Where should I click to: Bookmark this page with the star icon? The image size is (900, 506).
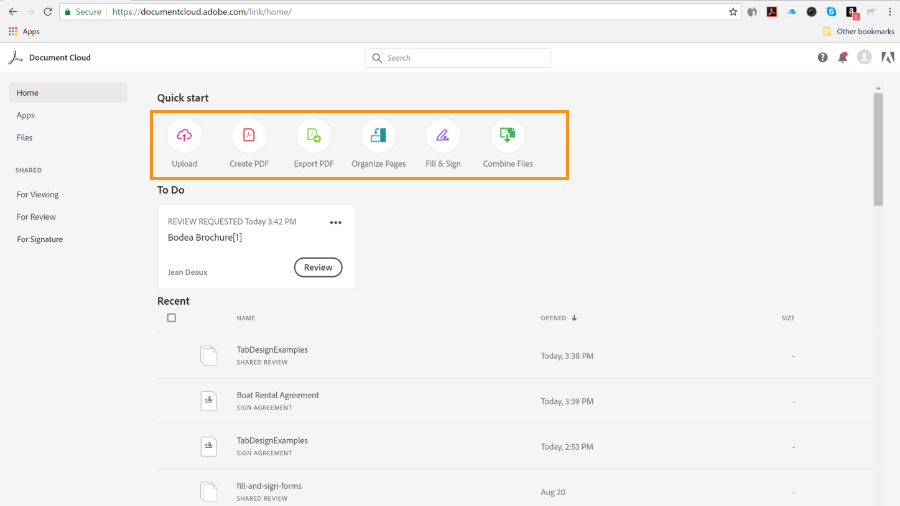tap(733, 11)
